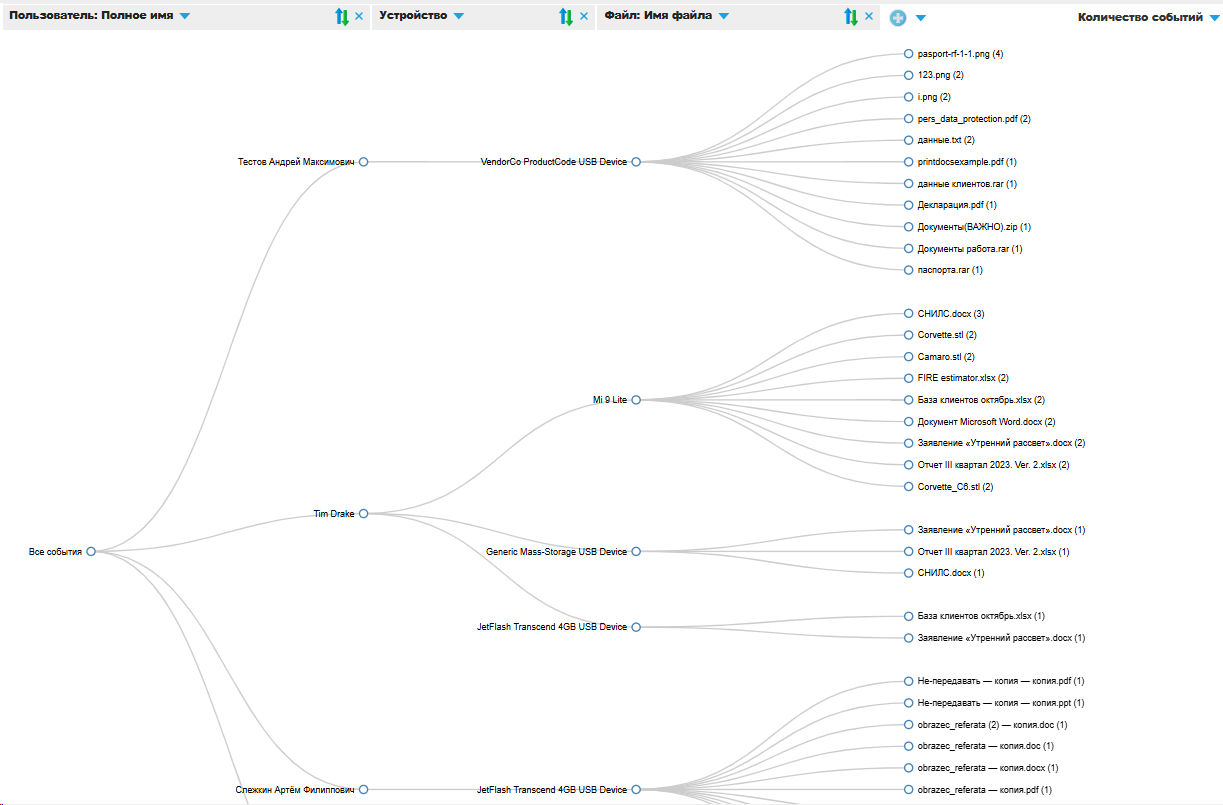Swap sort order icon for file name column
This screenshot has height=805, width=1223.
click(x=851, y=16)
